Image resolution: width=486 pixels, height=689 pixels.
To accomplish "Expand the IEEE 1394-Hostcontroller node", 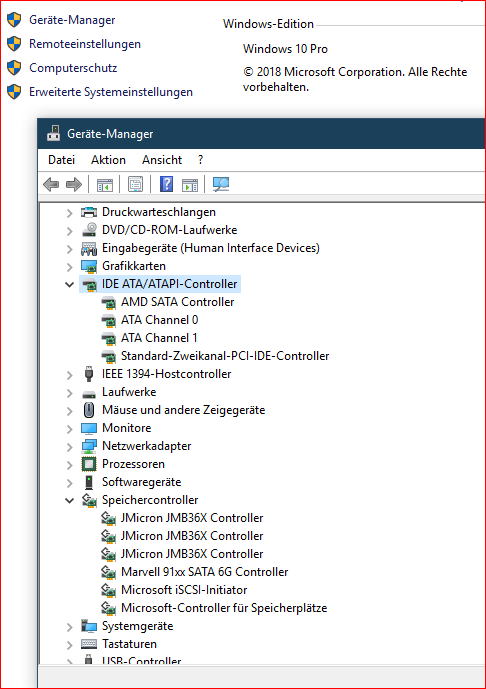I will [x=69, y=375].
